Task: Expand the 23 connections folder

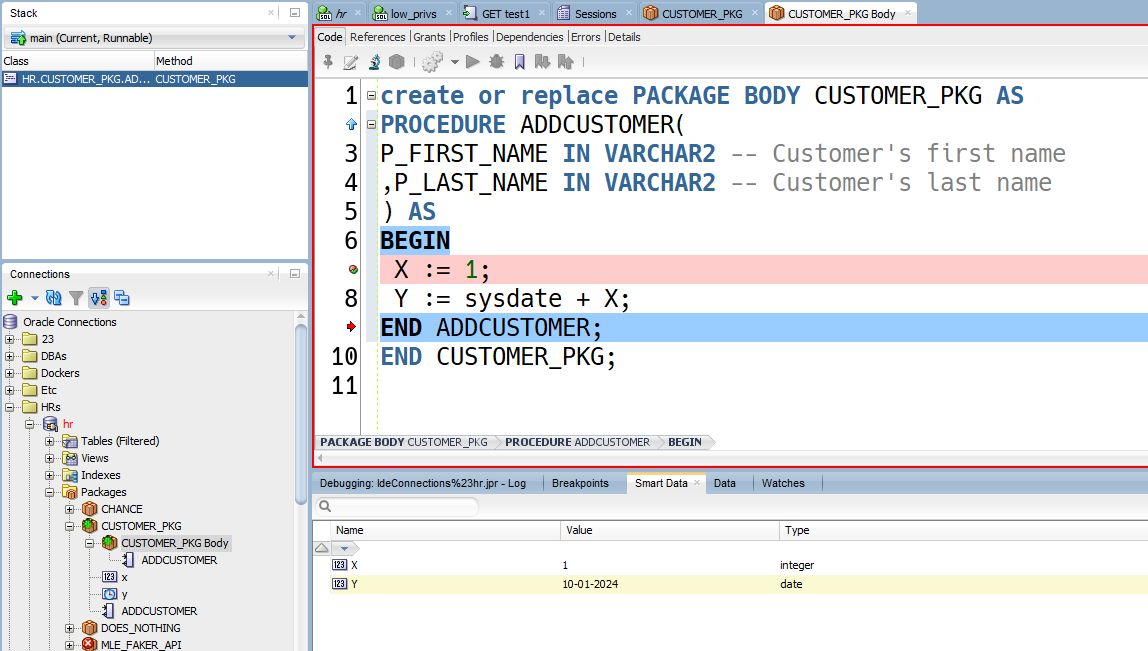Action: tap(10, 339)
